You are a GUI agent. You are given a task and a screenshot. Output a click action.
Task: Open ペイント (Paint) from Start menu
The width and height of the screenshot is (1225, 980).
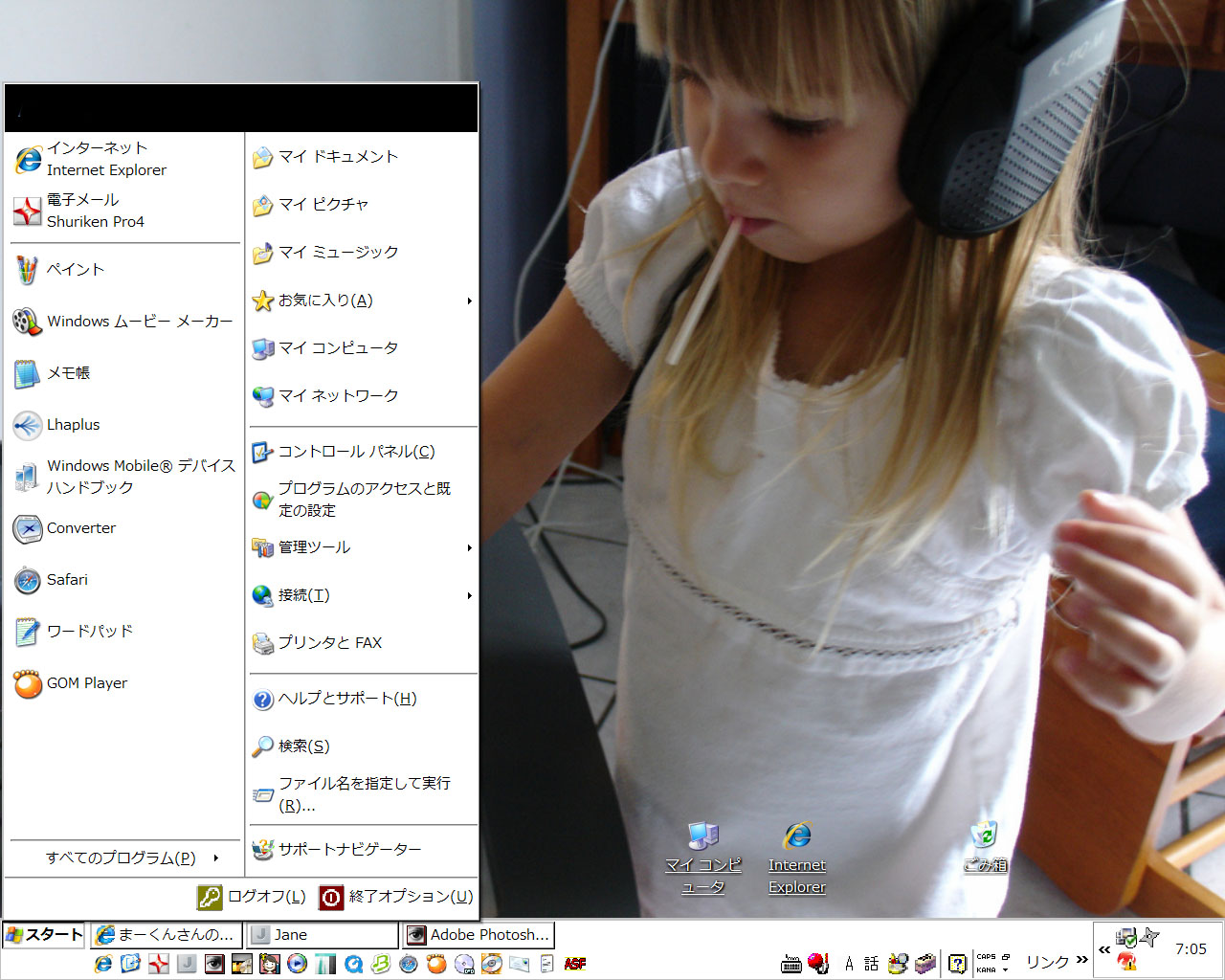click(124, 270)
